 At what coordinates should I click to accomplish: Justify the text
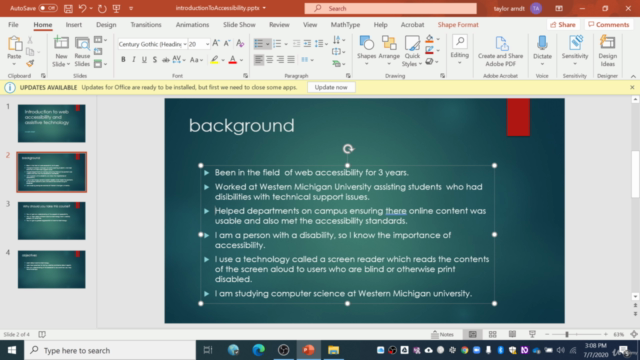[x=291, y=60]
